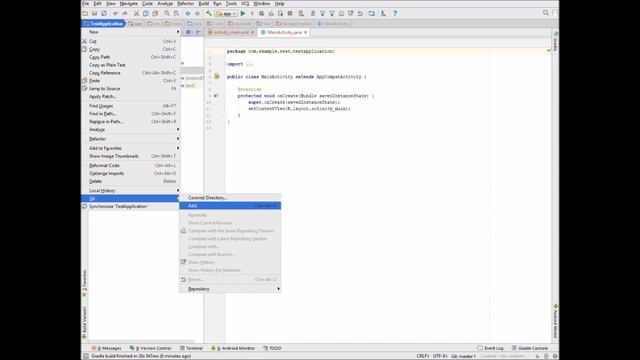Choose Reformat Code
Viewport: 640px width, 360px height.
point(131,165)
